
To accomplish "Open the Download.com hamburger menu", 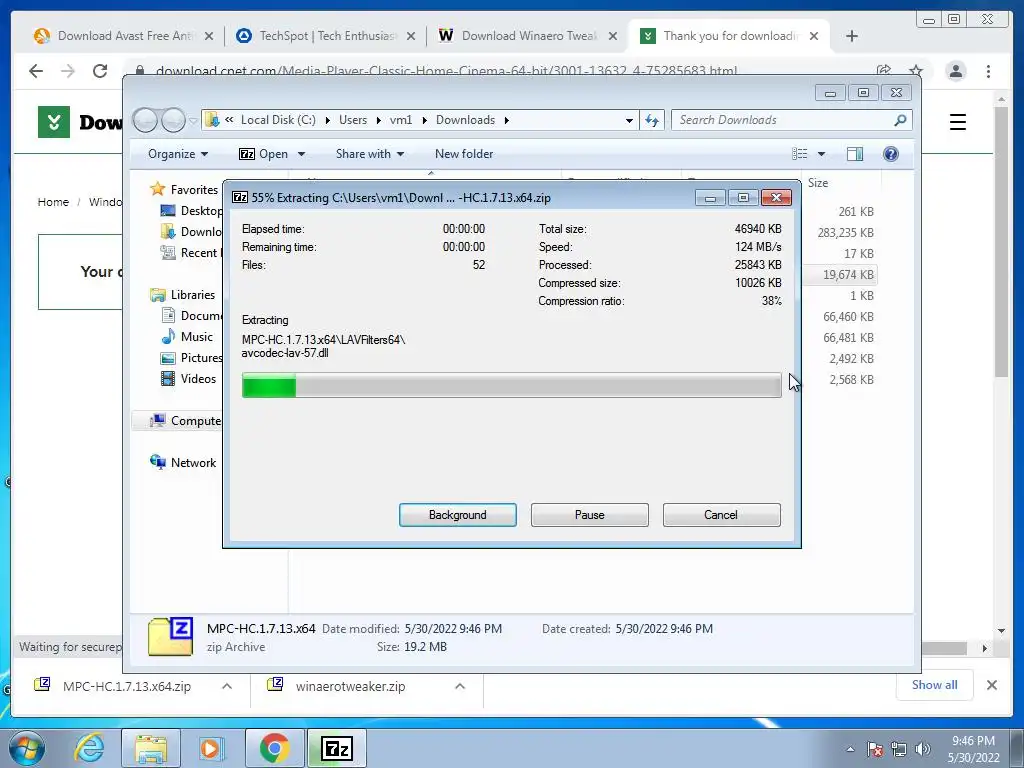I will [x=957, y=122].
